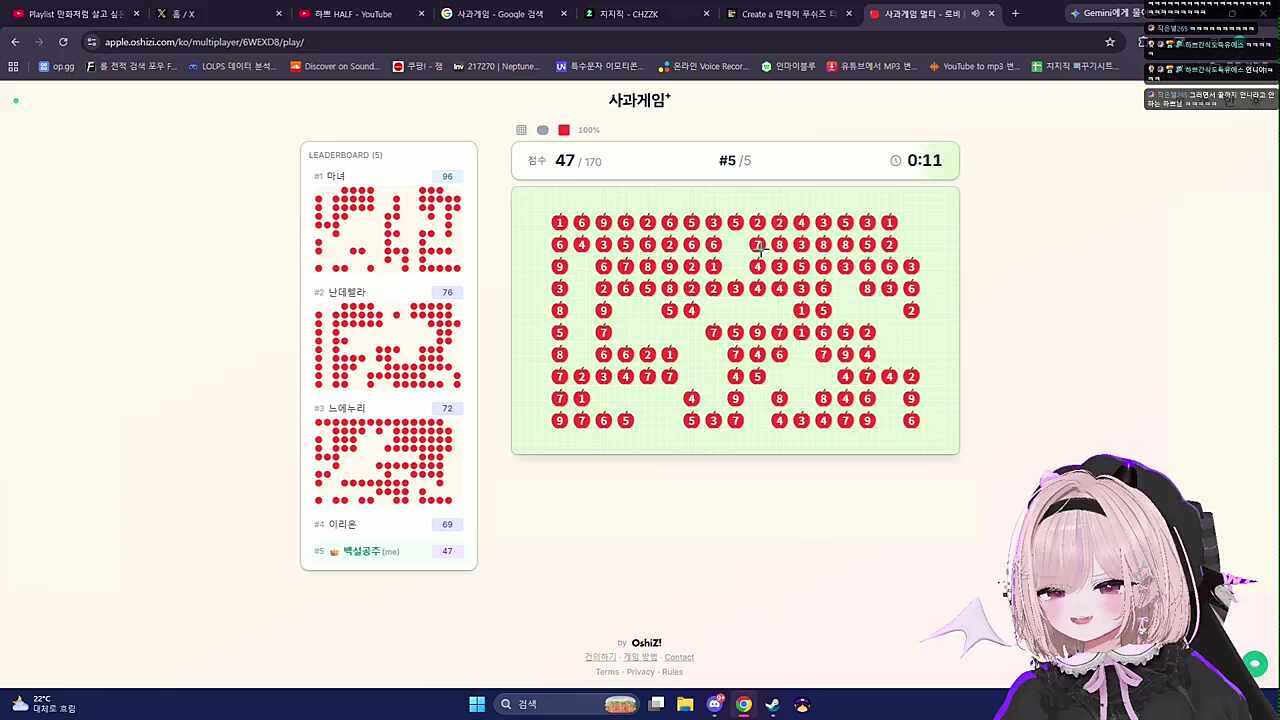The height and width of the screenshot is (720, 1280).
Task: Open the 인마이블루 bookmark
Action: tap(788, 66)
